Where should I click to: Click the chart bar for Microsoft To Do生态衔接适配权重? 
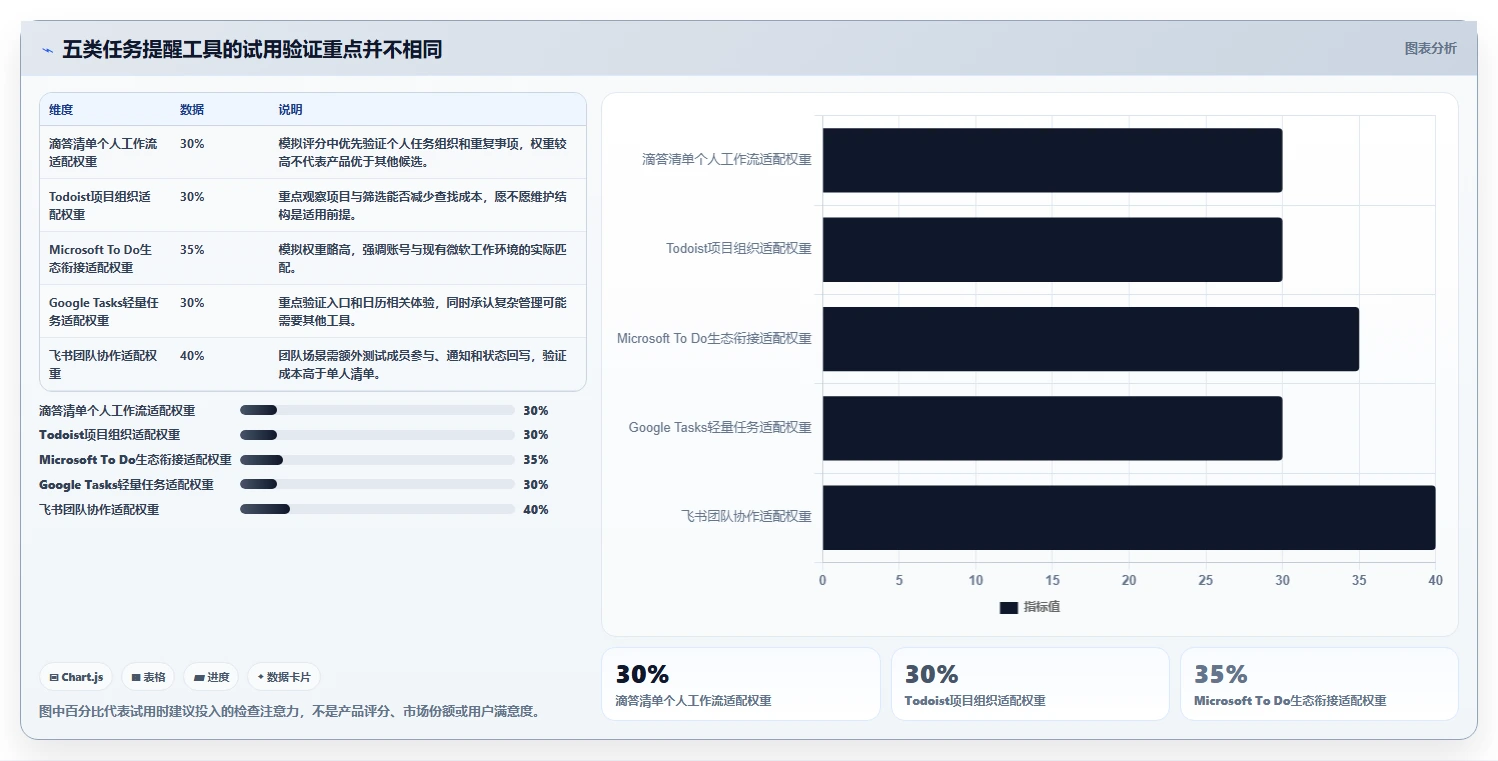pos(1090,339)
